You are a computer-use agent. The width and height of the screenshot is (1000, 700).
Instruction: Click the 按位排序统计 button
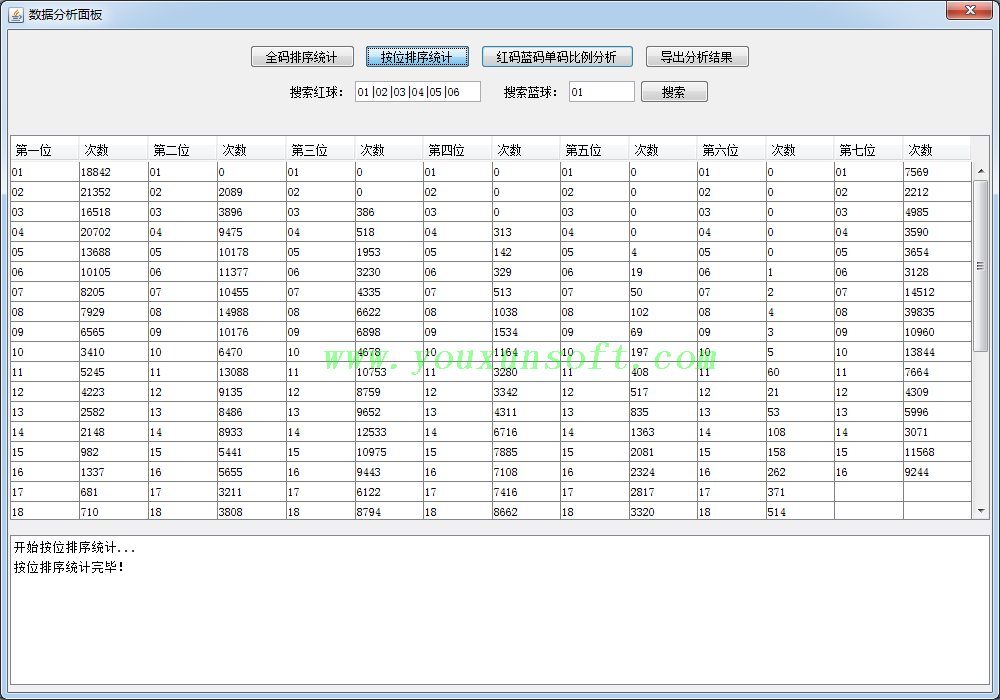coord(417,57)
